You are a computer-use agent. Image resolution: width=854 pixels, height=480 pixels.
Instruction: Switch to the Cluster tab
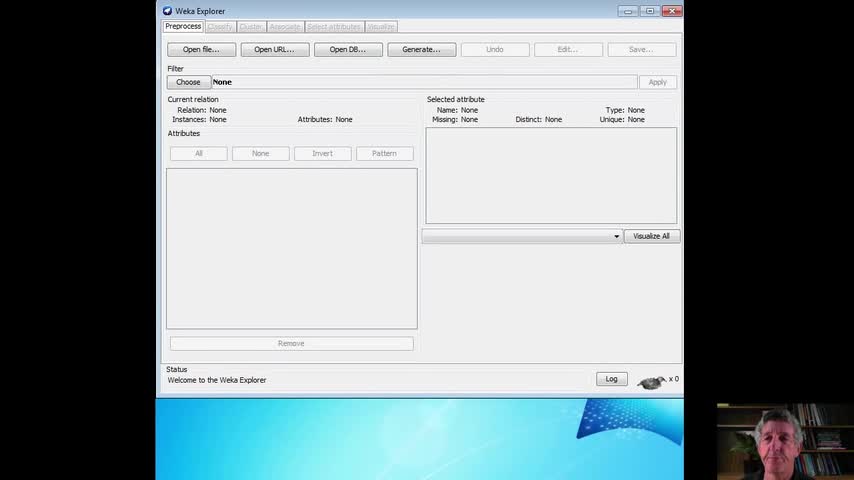point(251,27)
